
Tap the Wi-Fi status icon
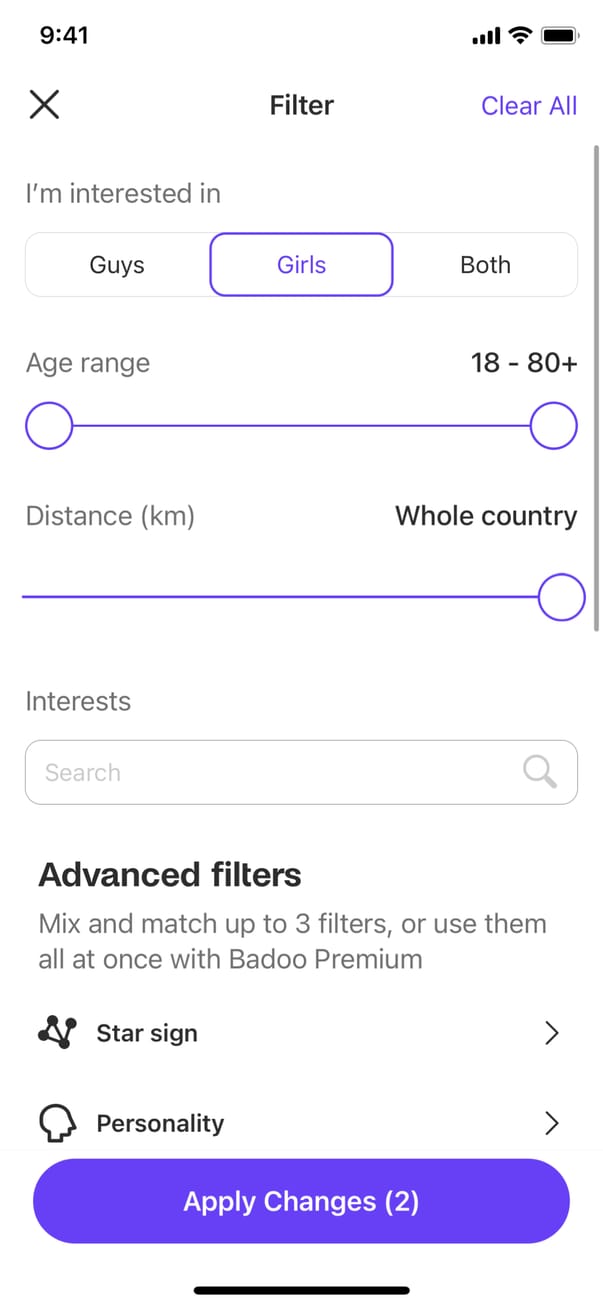click(519, 36)
